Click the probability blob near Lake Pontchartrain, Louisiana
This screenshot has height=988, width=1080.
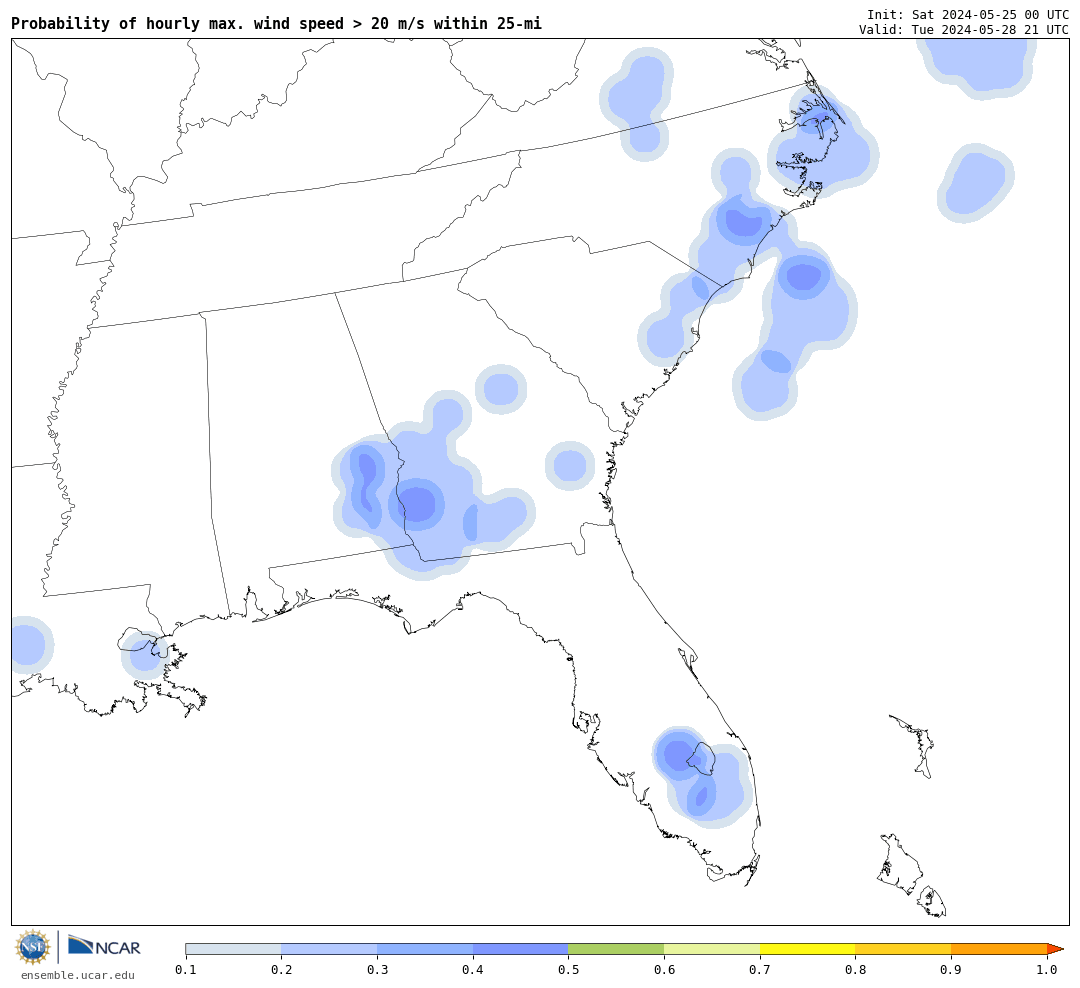pyautogui.click(x=145, y=655)
